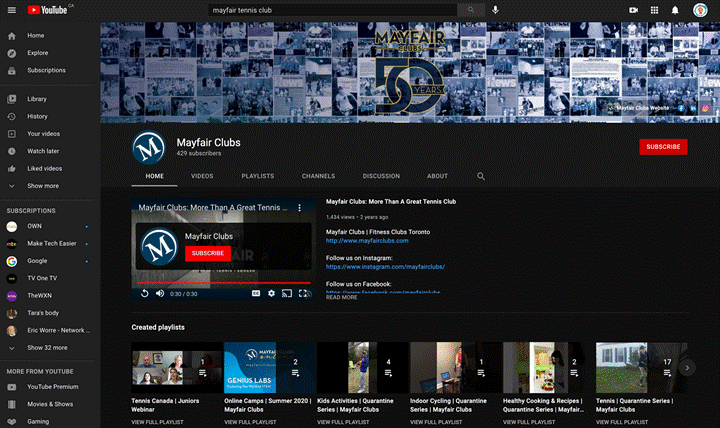The image size is (720, 428).
Task: Open the YouTube apps grid
Action: [654, 10]
